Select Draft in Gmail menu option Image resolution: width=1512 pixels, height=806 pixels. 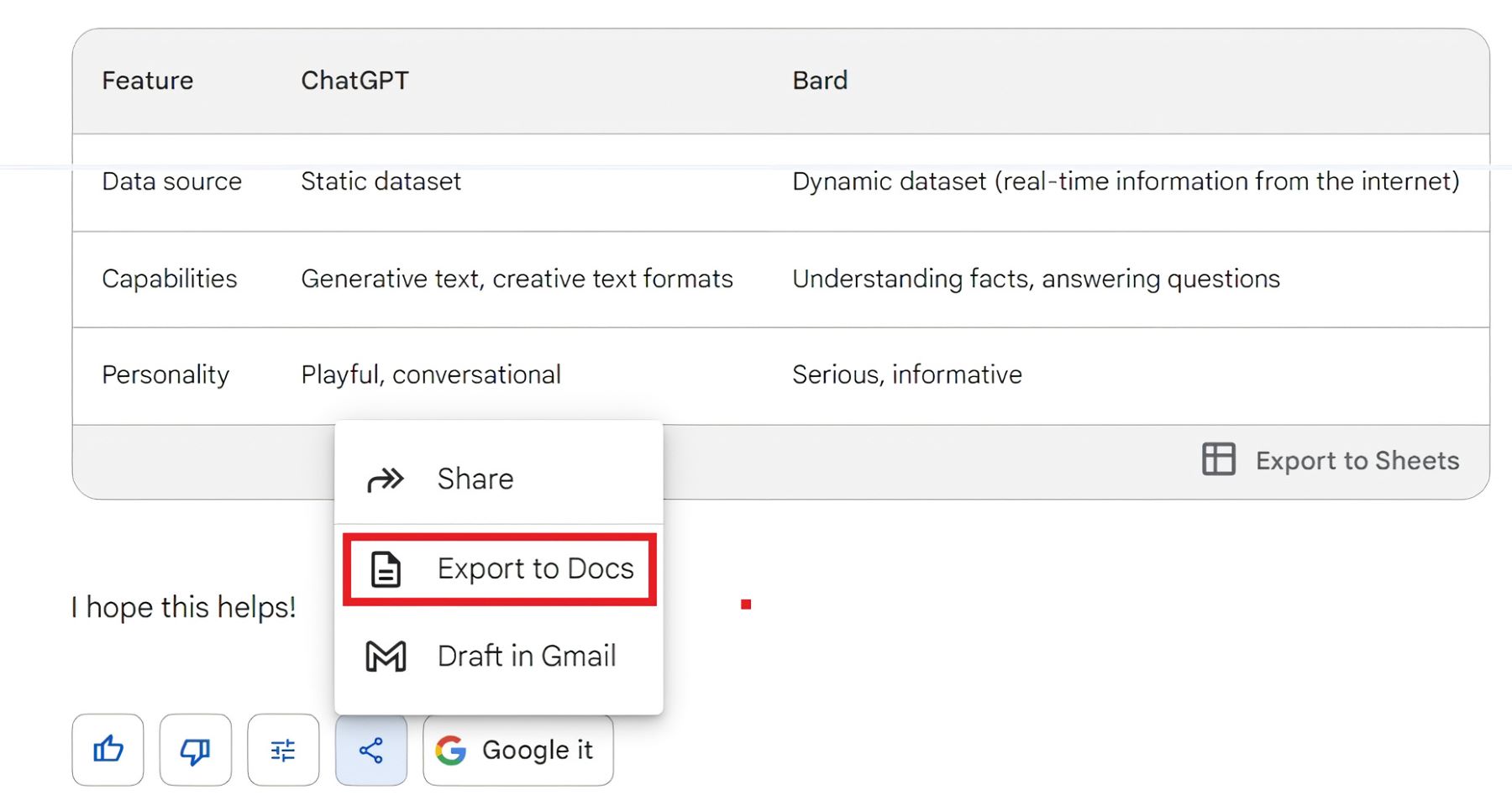pos(499,656)
